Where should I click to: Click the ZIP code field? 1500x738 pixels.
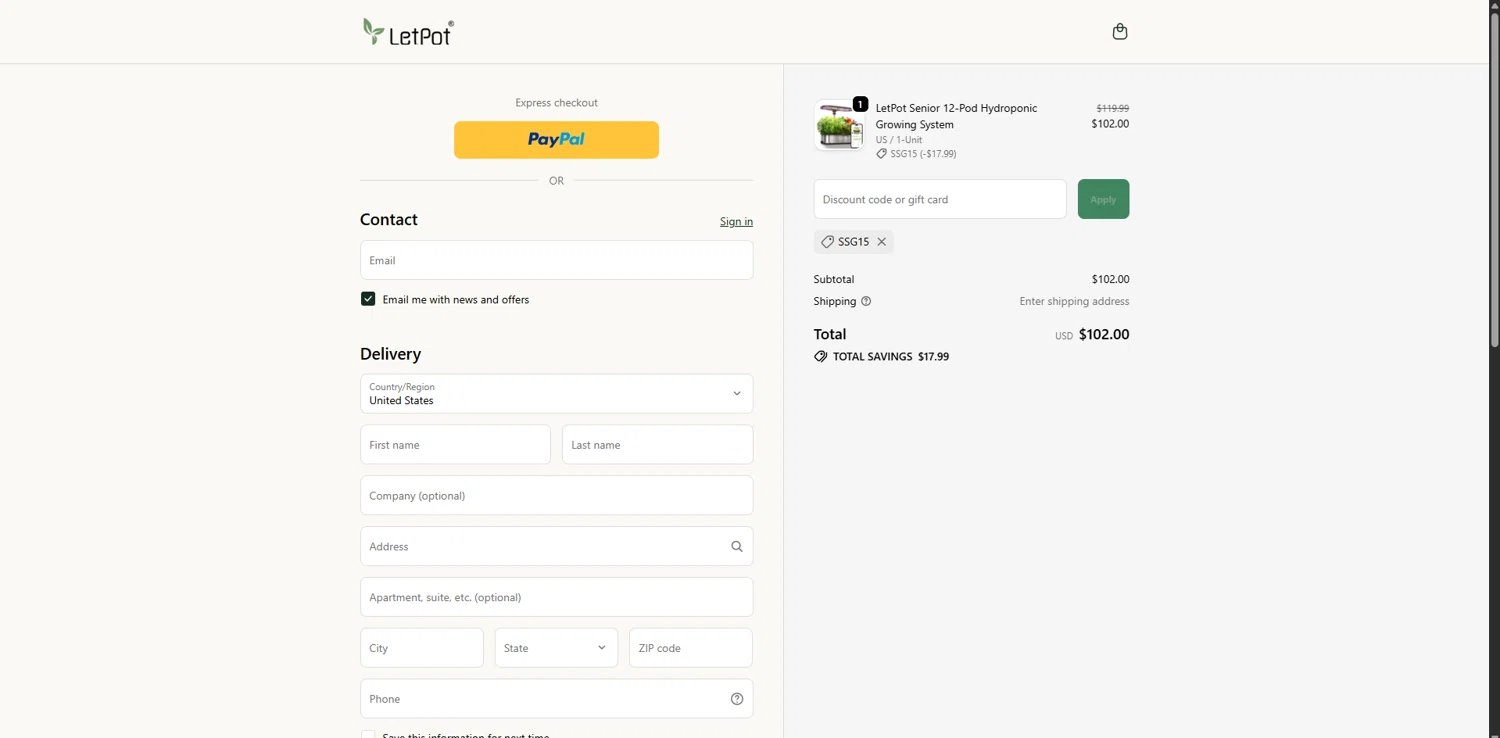[691, 648]
